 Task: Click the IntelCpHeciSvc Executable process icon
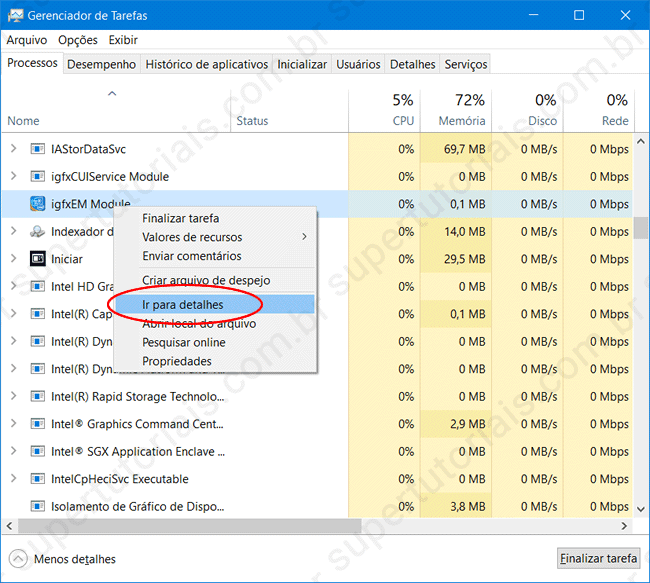37,479
